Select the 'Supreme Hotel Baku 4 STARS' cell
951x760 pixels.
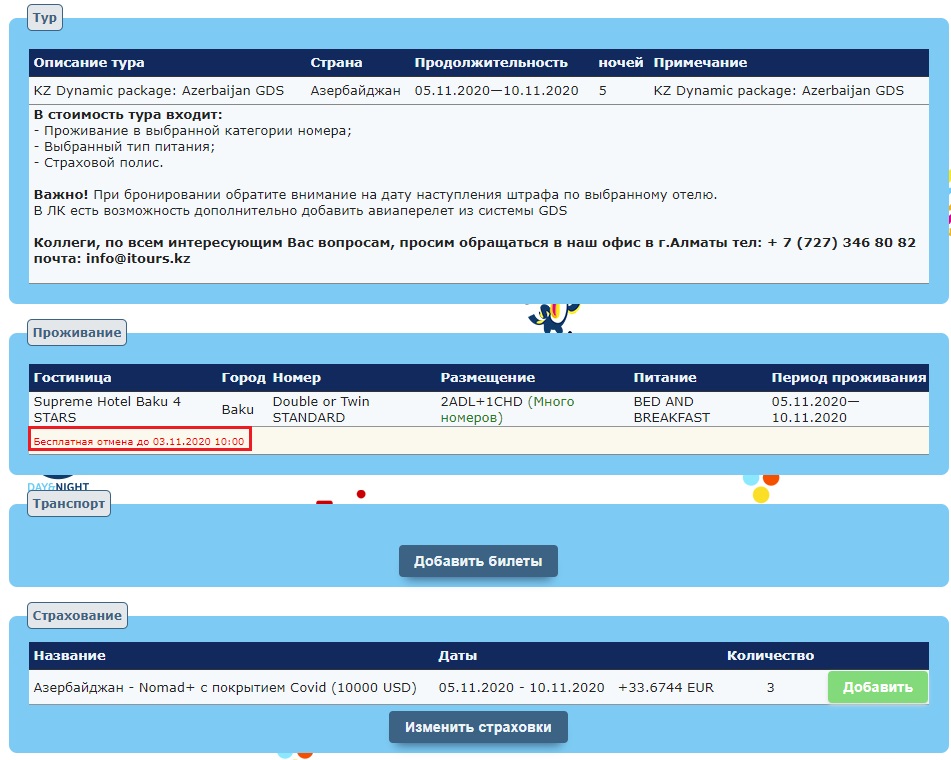coord(107,409)
